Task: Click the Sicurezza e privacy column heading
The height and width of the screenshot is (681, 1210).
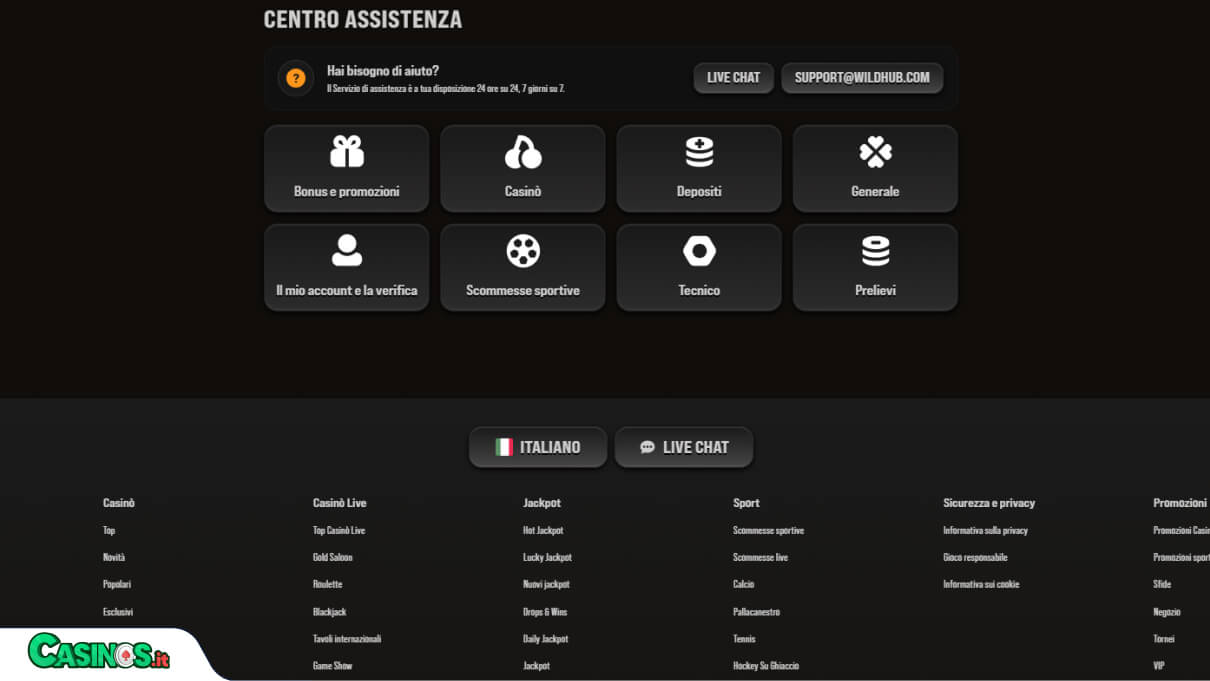Action: click(x=989, y=503)
